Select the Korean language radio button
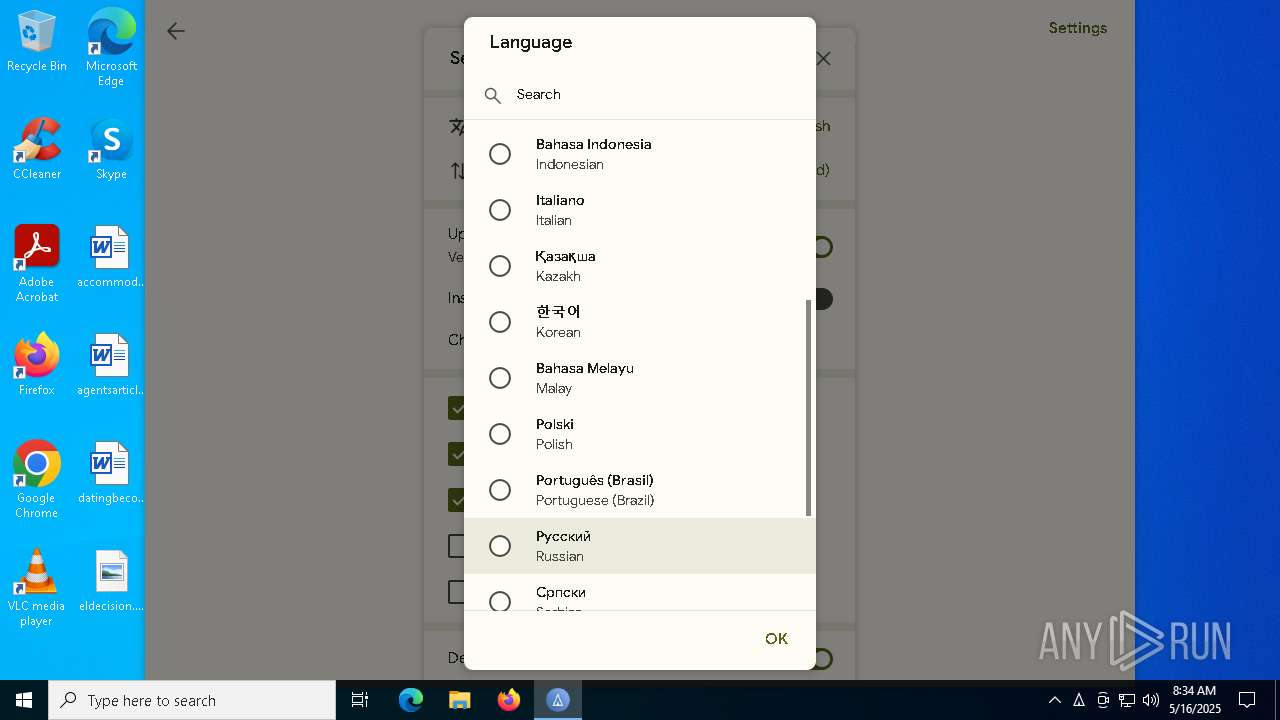Screen dimensions: 1280x720 (x=500, y=322)
